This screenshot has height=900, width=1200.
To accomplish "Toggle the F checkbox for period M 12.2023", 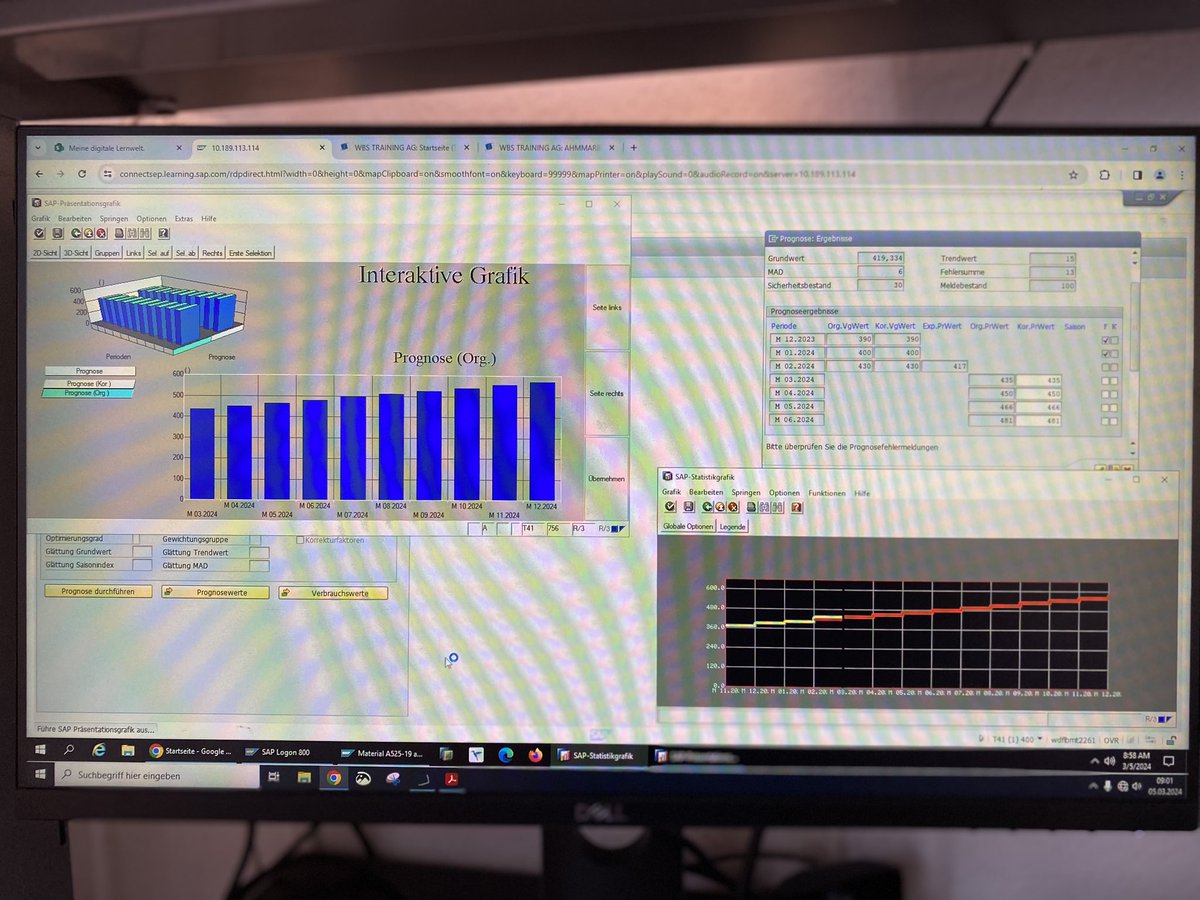I will [1104, 340].
